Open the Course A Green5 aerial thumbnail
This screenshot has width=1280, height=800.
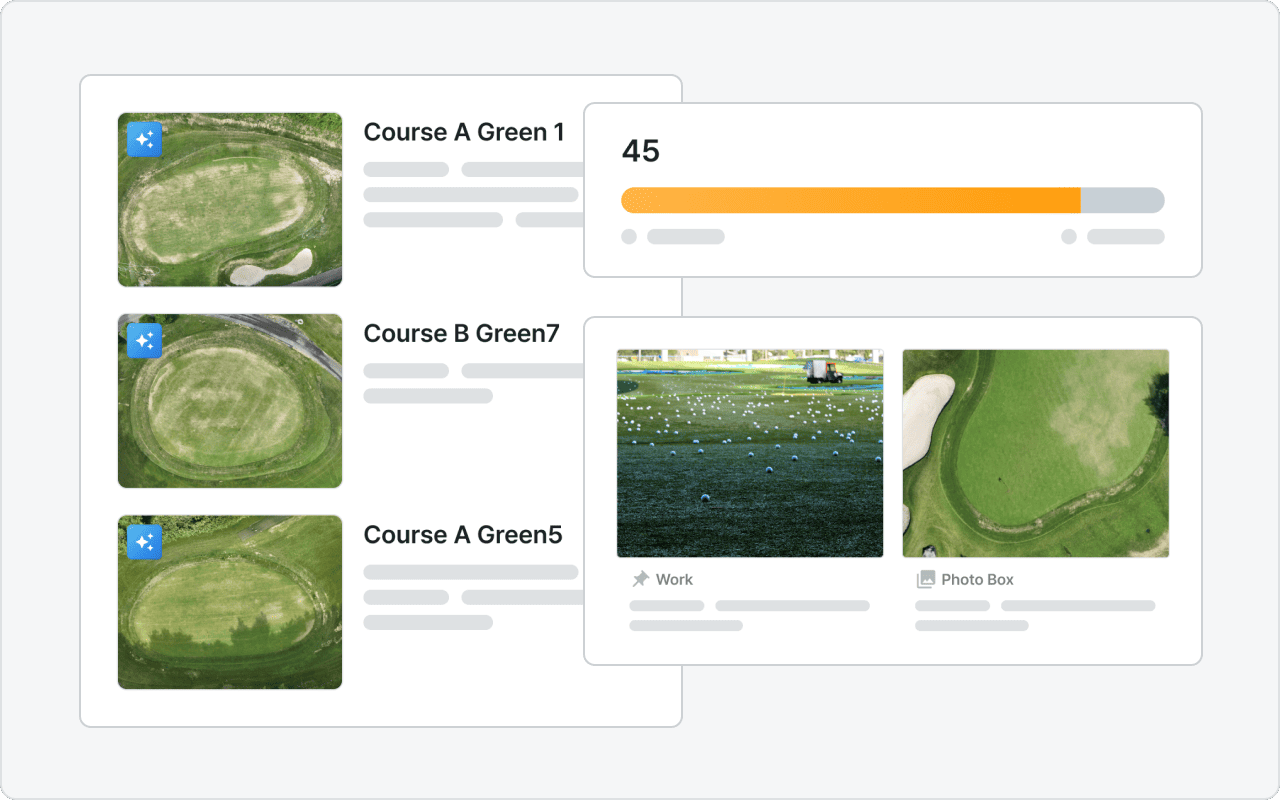point(230,602)
